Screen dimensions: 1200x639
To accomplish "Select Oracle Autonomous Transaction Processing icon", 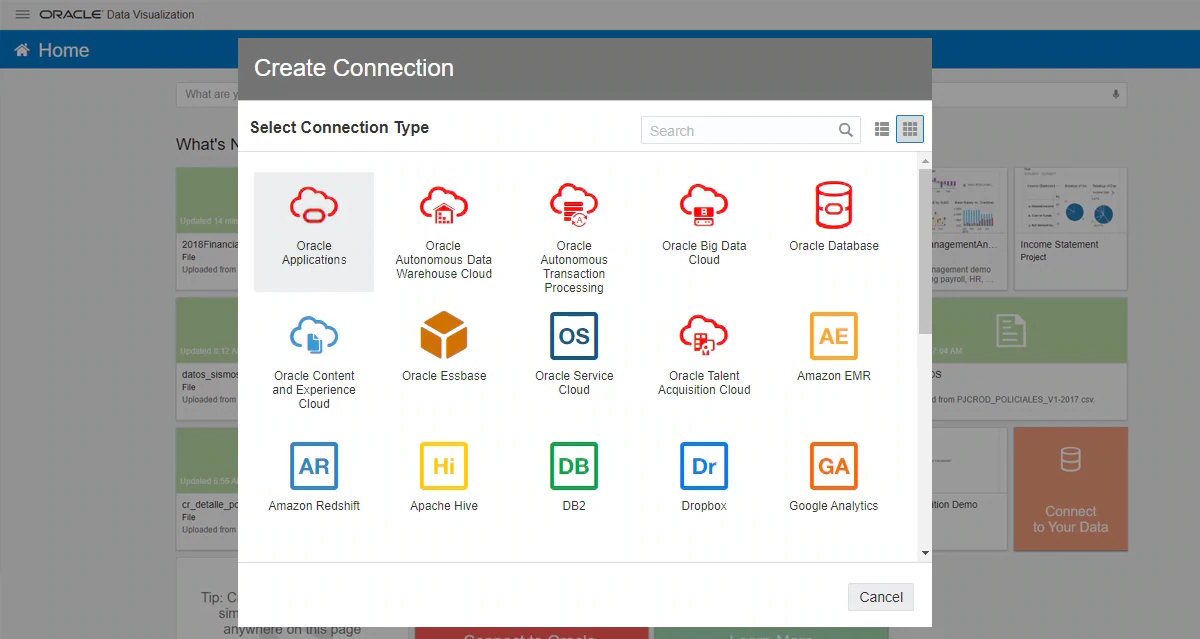I will click(574, 207).
